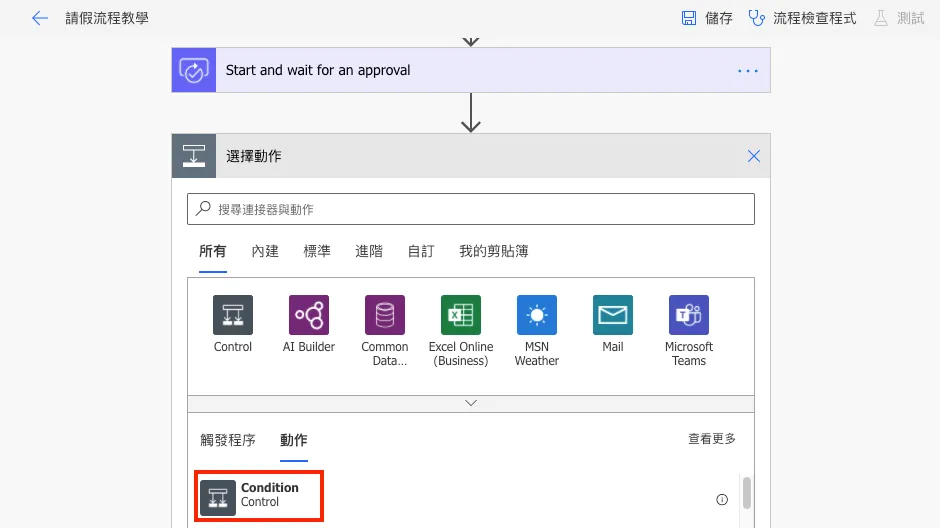The image size is (940, 528).
Task: Focus the 搜尋連接器與動作 search field
Action: click(x=471, y=209)
